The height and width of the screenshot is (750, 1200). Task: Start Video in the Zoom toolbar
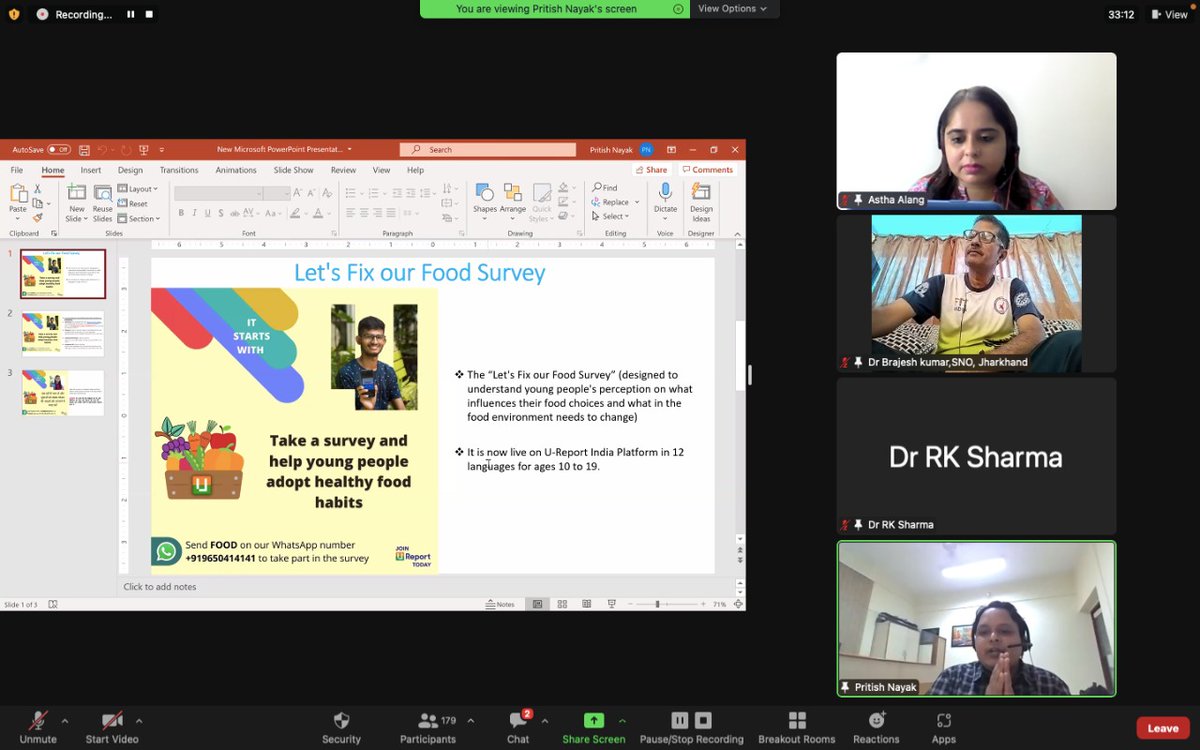[x=111, y=727]
